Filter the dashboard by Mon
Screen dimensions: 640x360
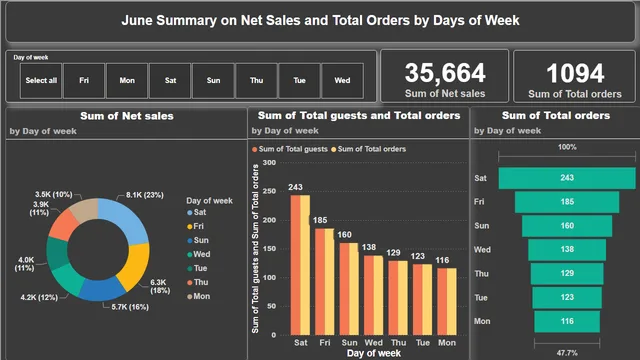click(x=127, y=81)
